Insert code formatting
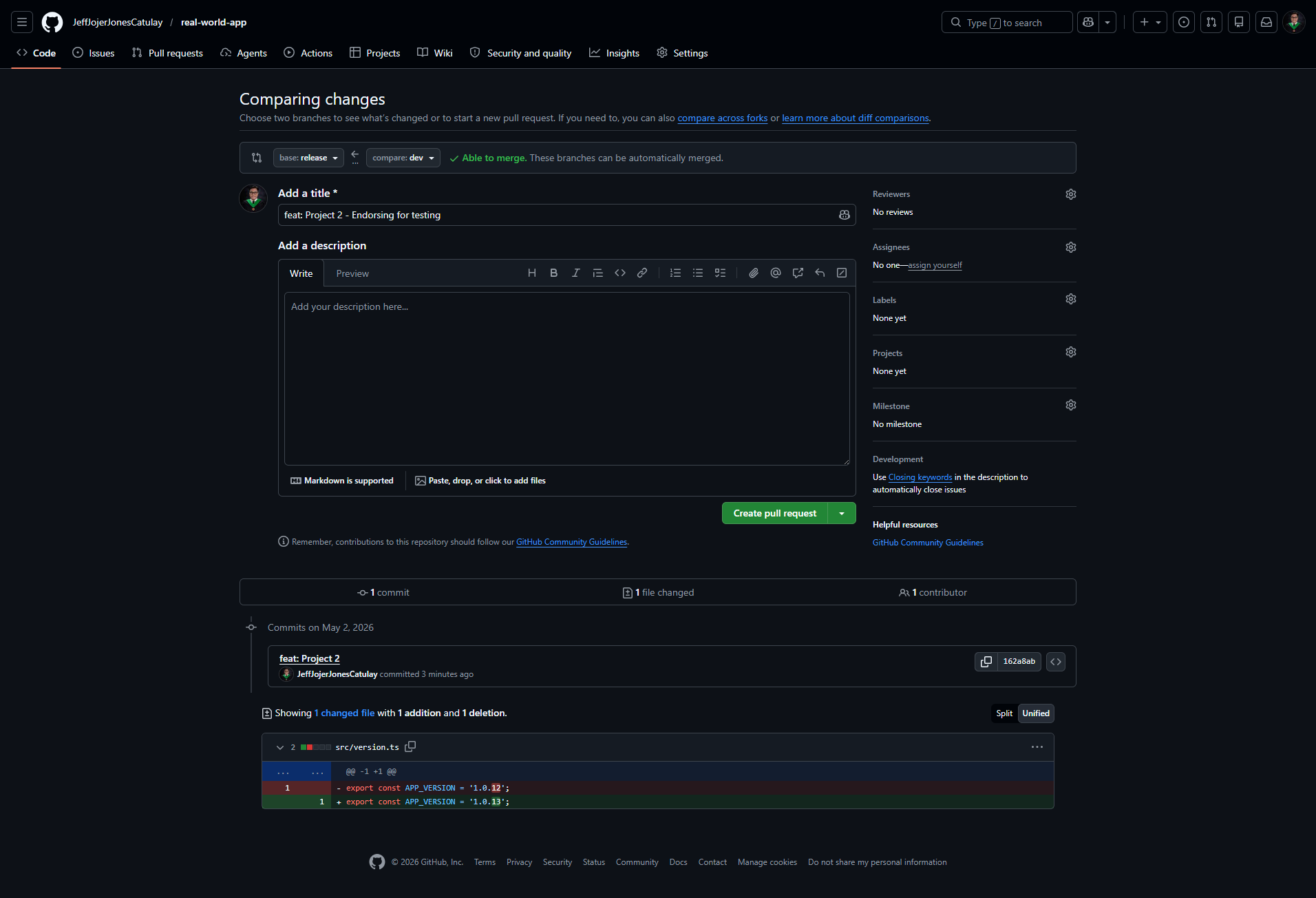This screenshot has height=898, width=1316. [x=620, y=273]
